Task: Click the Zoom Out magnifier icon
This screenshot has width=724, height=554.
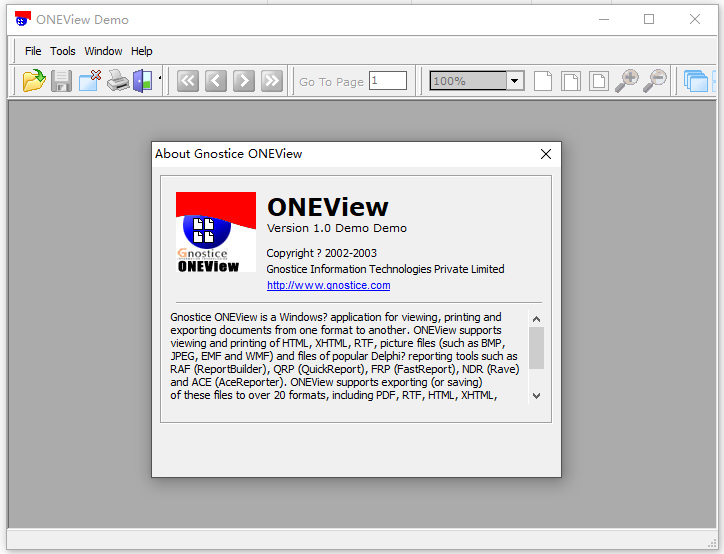Action: (x=655, y=81)
